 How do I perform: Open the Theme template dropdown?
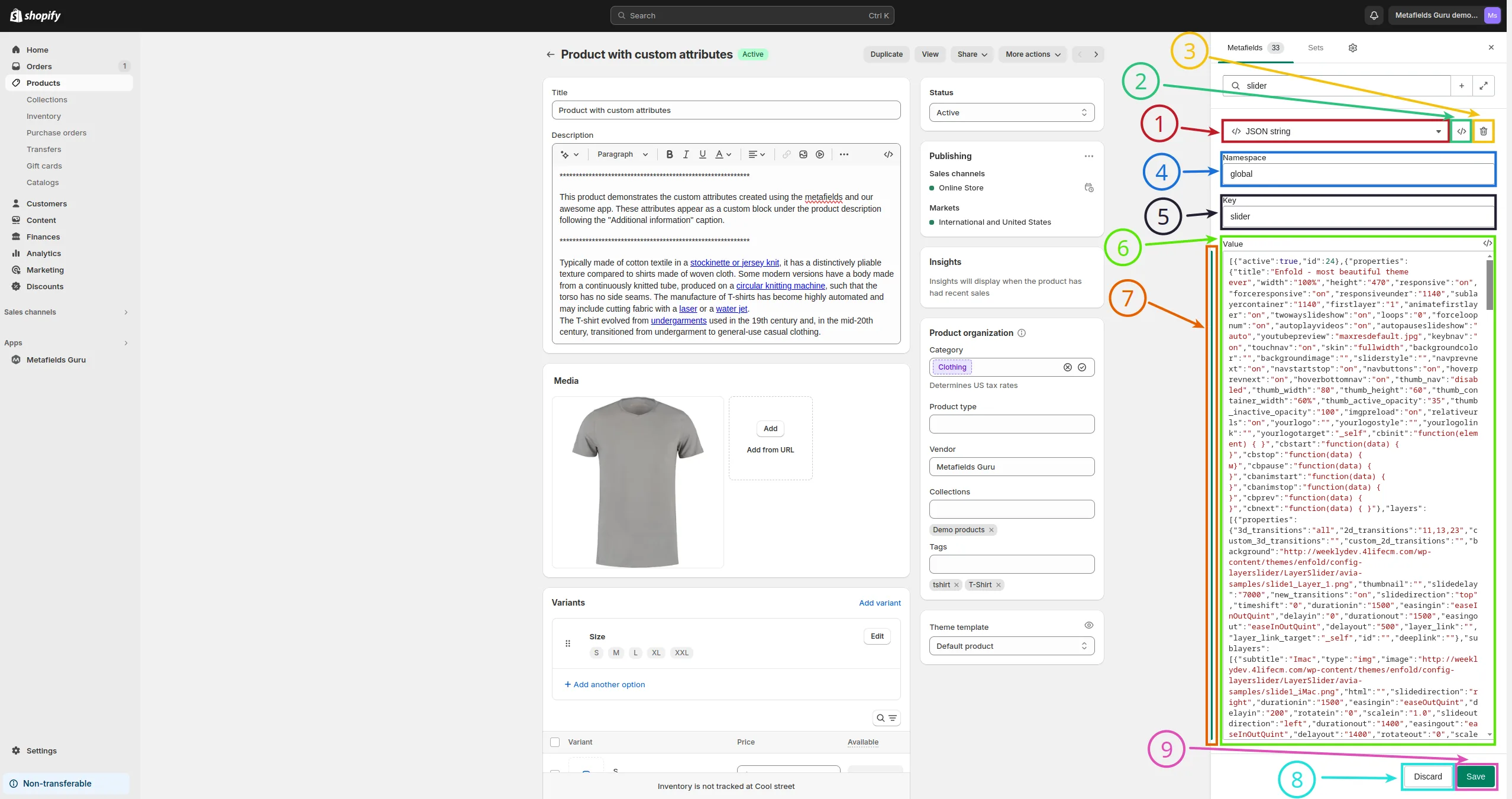pos(1012,646)
